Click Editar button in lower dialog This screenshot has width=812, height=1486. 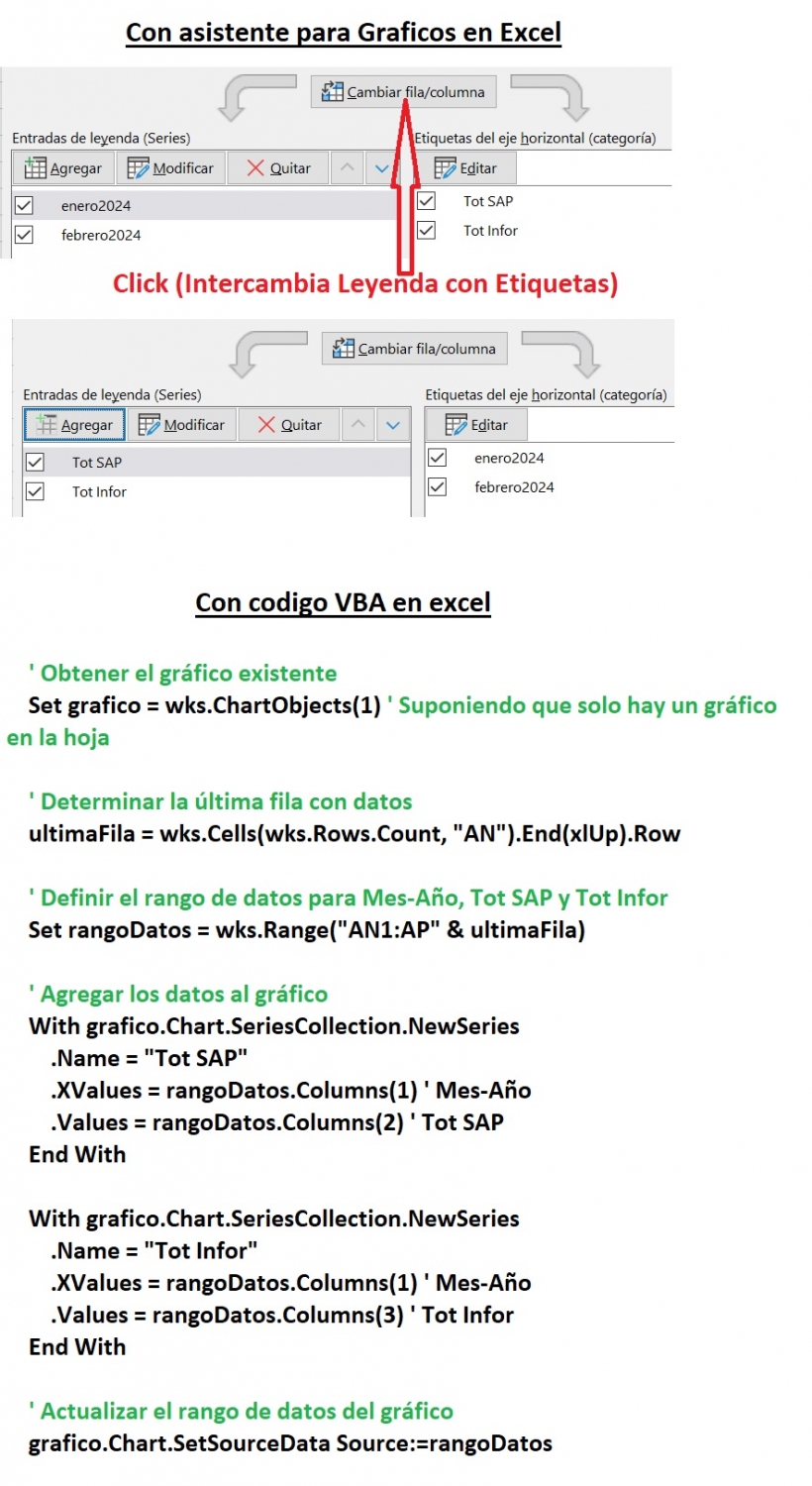pyautogui.click(x=476, y=425)
